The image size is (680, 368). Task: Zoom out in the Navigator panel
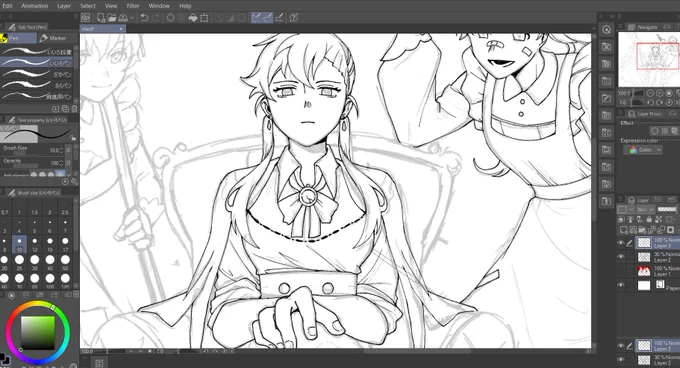[x=650, y=93]
